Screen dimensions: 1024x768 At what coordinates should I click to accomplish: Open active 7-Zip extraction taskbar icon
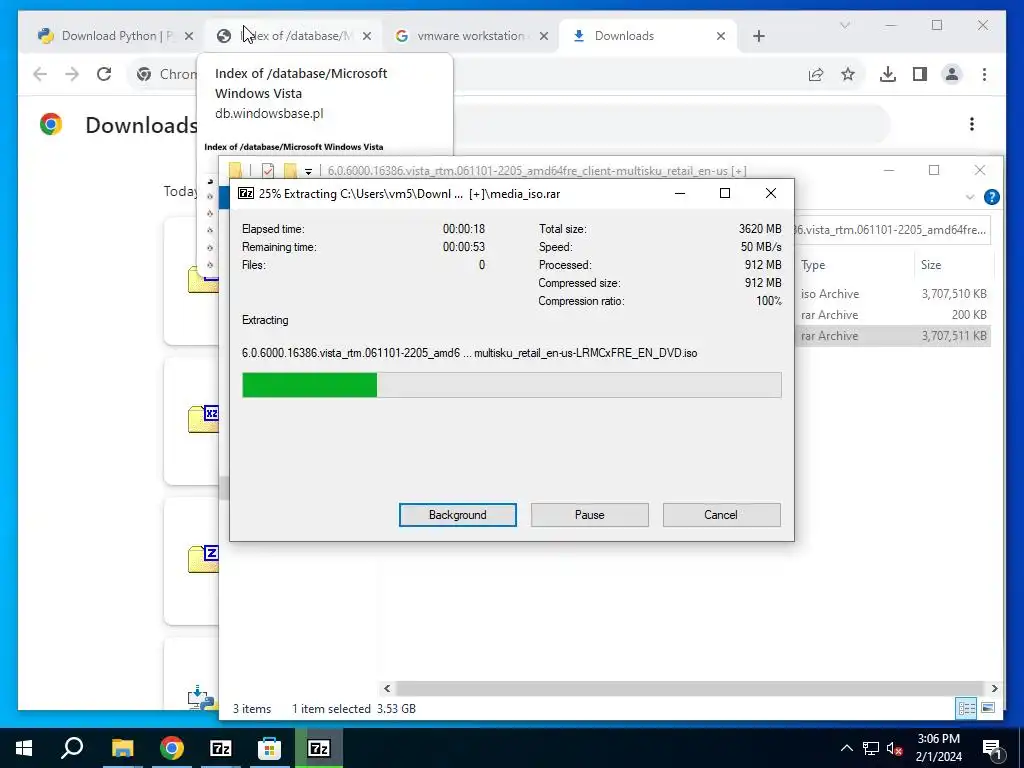319,748
